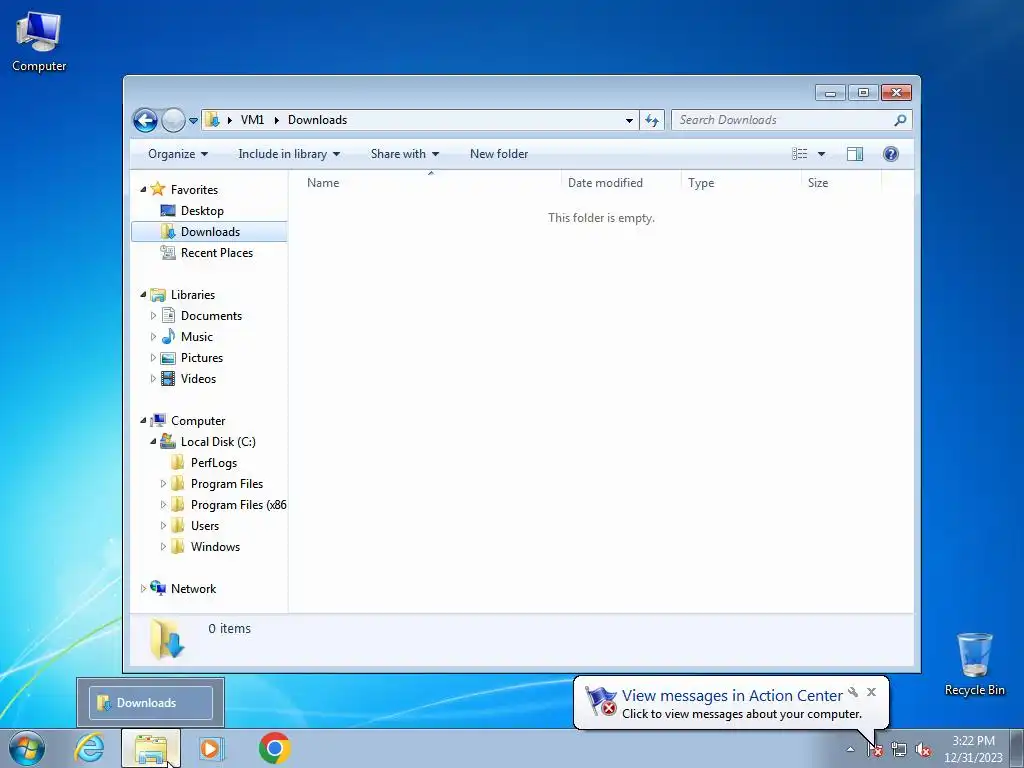Screen dimensions: 1024x768
Task: Click the Downloads taskbar thumbnail preview
Action: (151, 703)
